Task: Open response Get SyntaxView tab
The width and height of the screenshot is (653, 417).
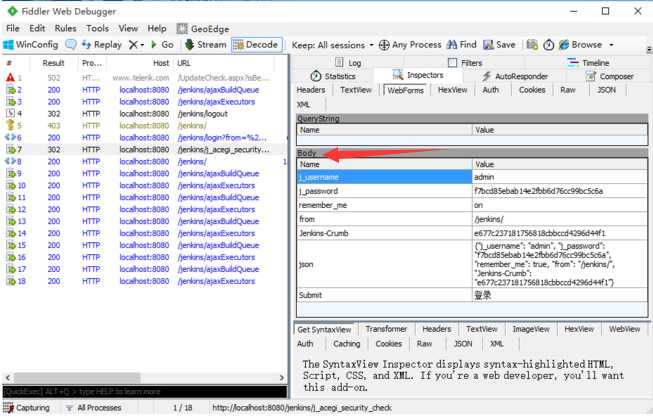Action: (324, 330)
